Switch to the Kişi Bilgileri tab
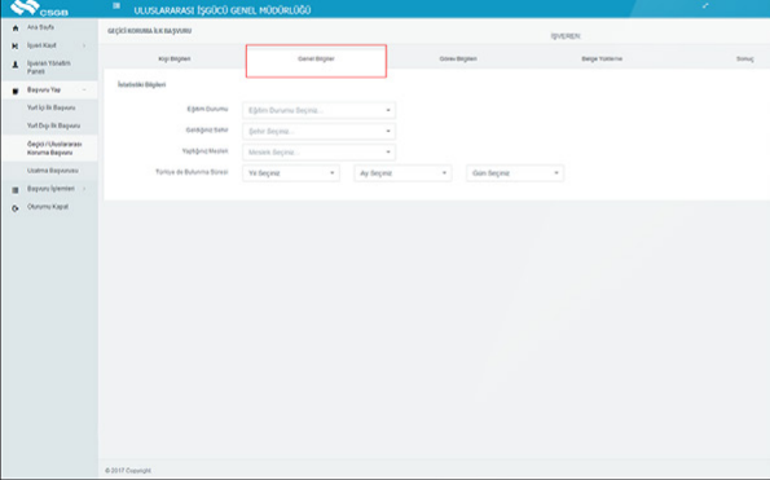This screenshot has height=480, width=770. point(175,59)
